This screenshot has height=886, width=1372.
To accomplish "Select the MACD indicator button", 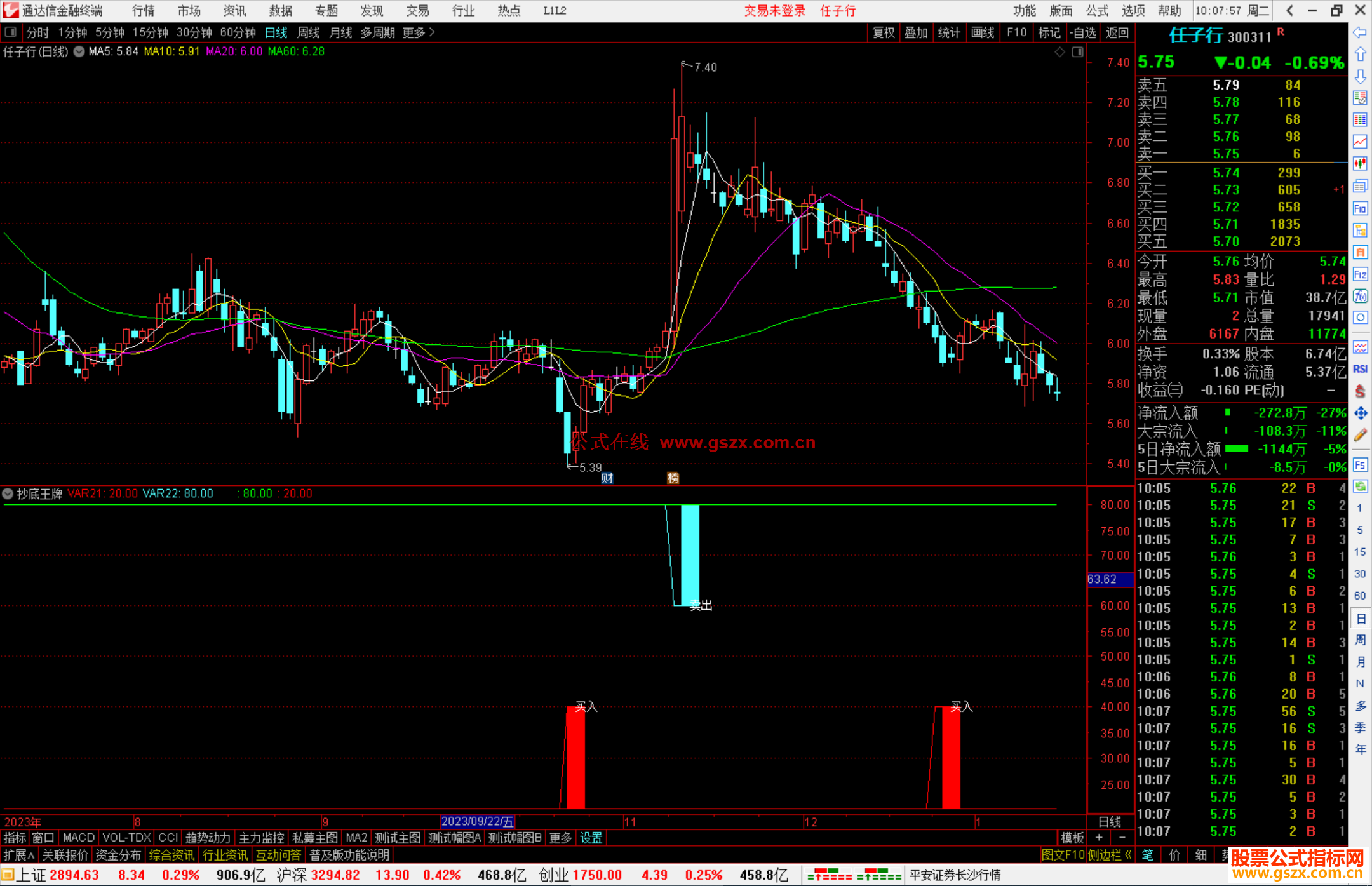I will coord(78,838).
